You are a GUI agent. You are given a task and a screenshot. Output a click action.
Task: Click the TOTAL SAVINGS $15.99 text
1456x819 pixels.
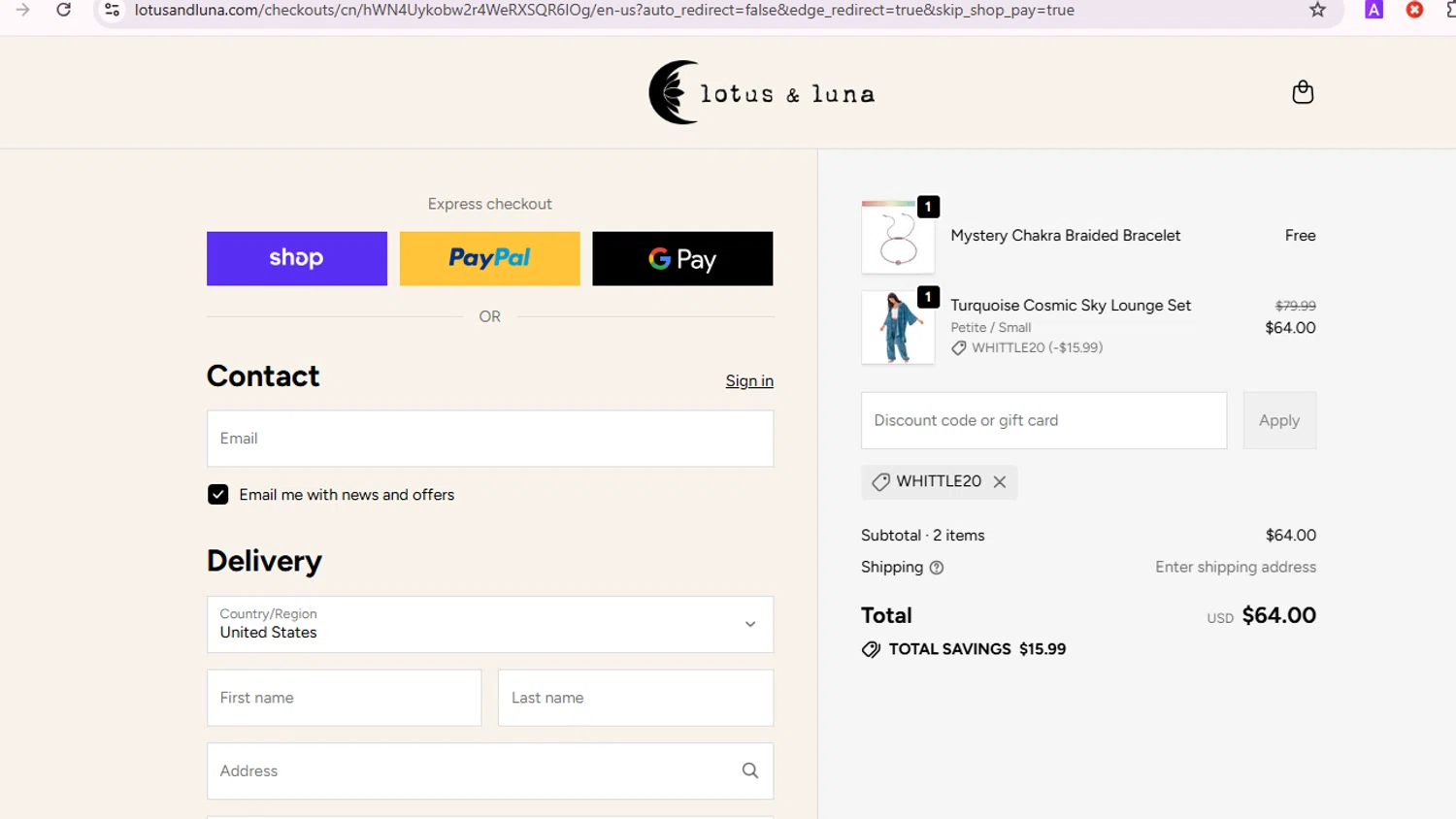[977, 649]
